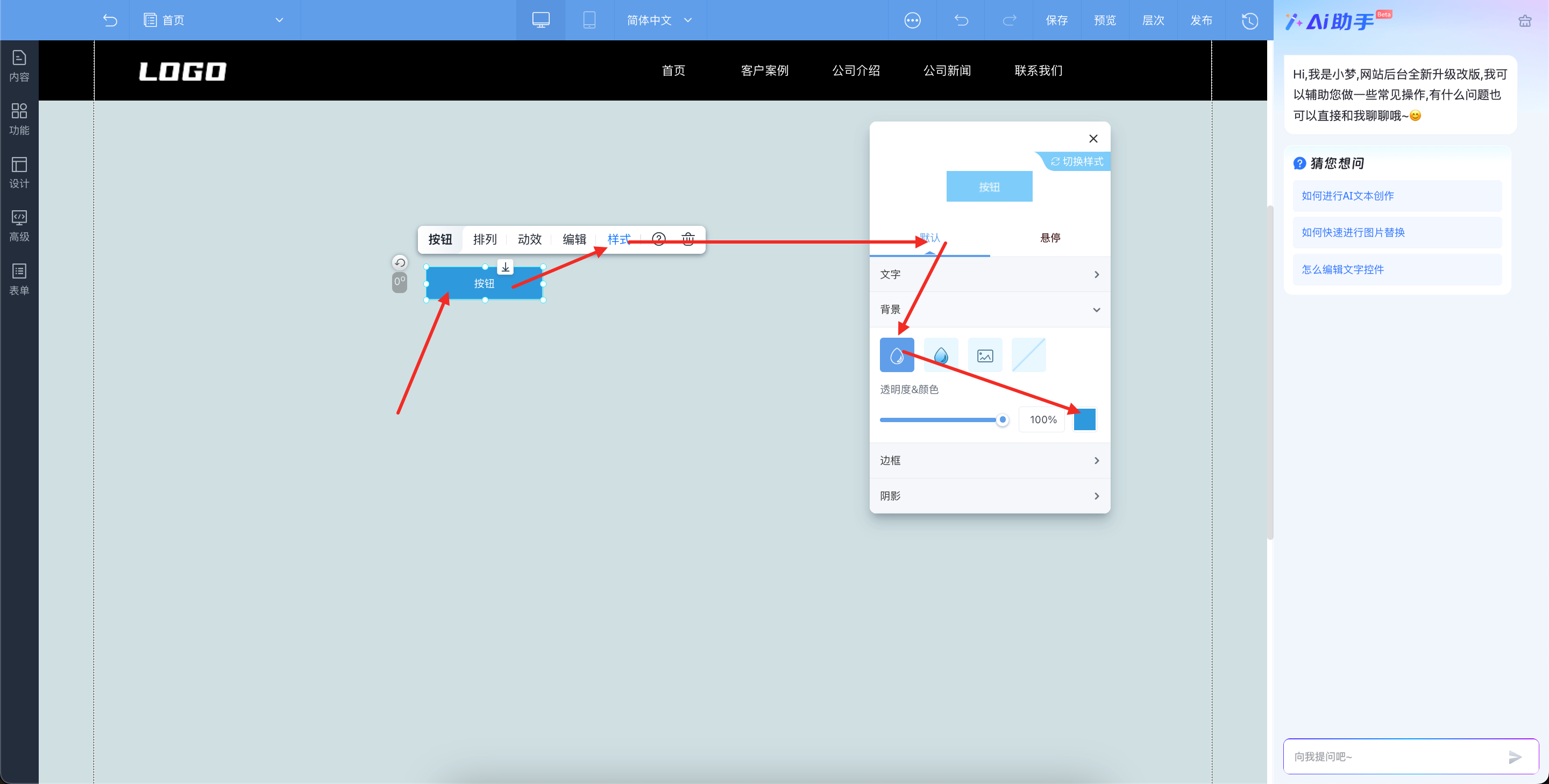The height and width of the screenshot is (784, 1549).
Task: Click the redo icon
Action: coord(1009,20)
